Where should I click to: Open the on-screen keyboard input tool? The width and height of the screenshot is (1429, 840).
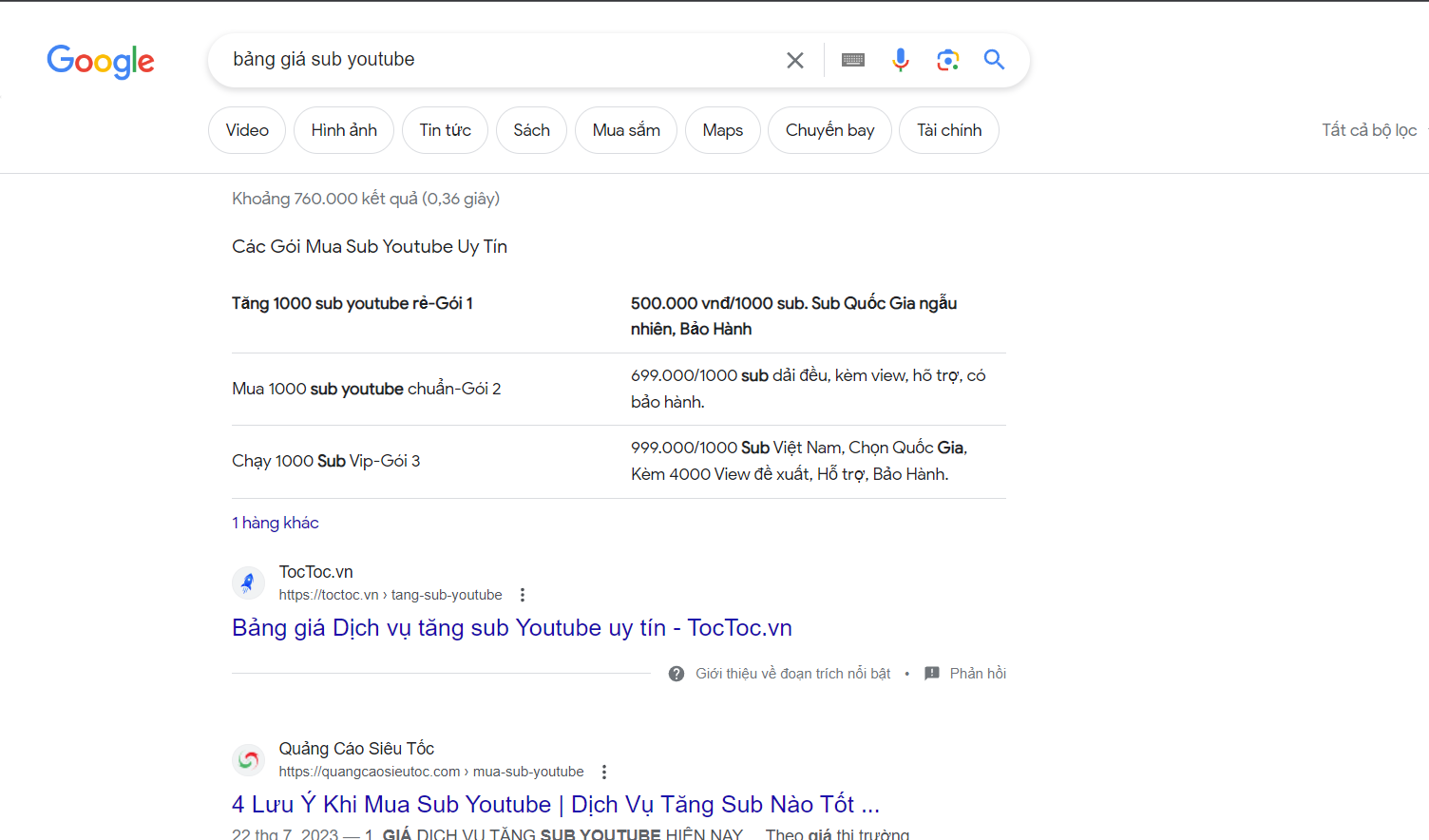(x=853, y=61)
